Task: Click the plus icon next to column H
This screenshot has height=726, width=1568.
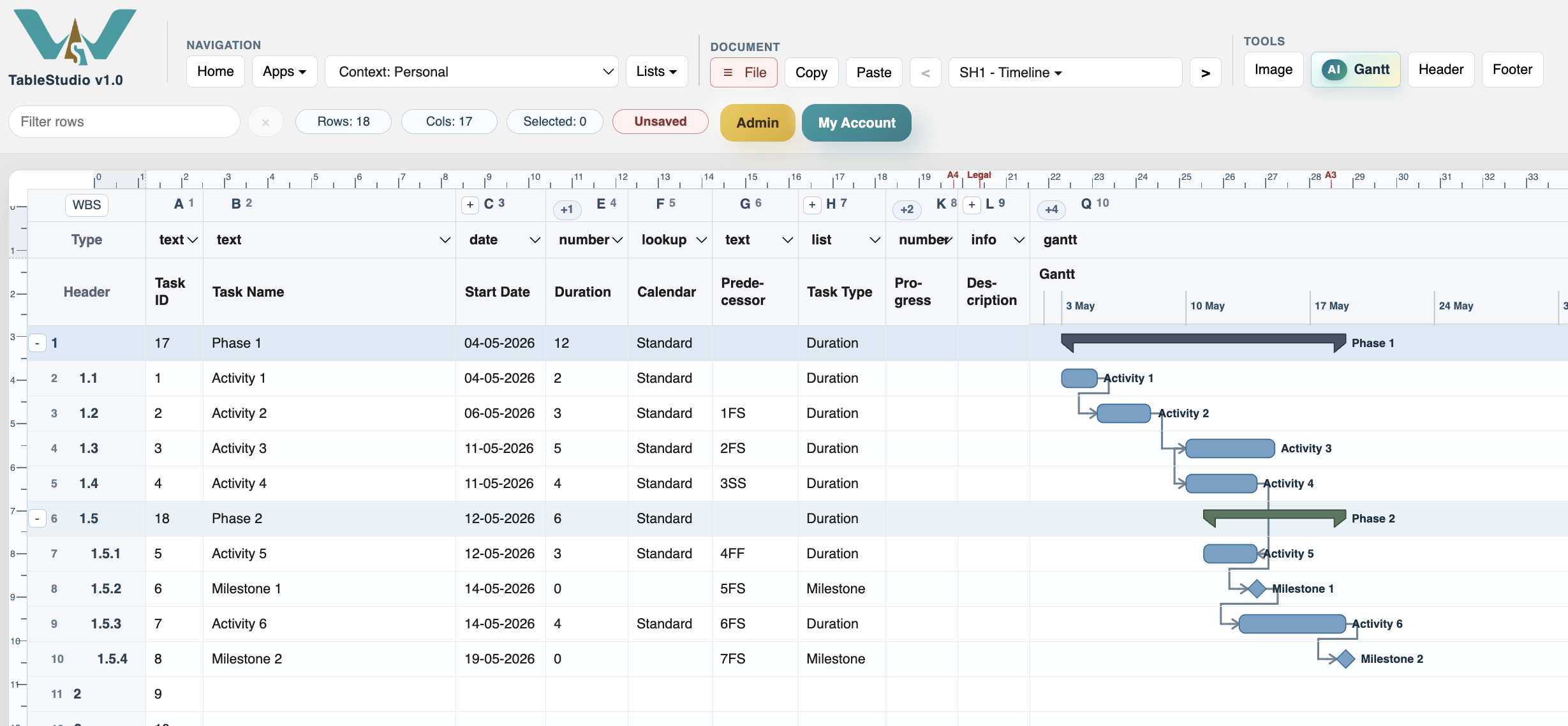Action: coord(811,205)
